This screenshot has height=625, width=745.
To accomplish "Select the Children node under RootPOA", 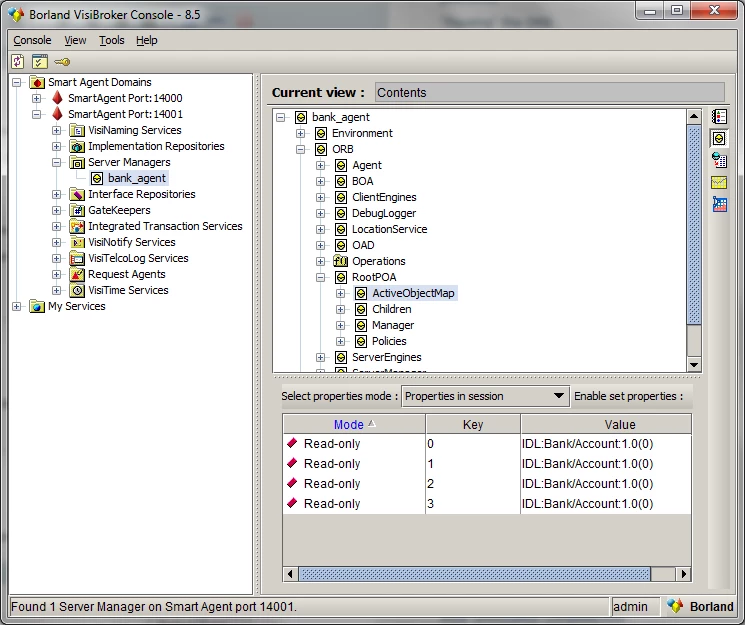I will click(392, 309).
